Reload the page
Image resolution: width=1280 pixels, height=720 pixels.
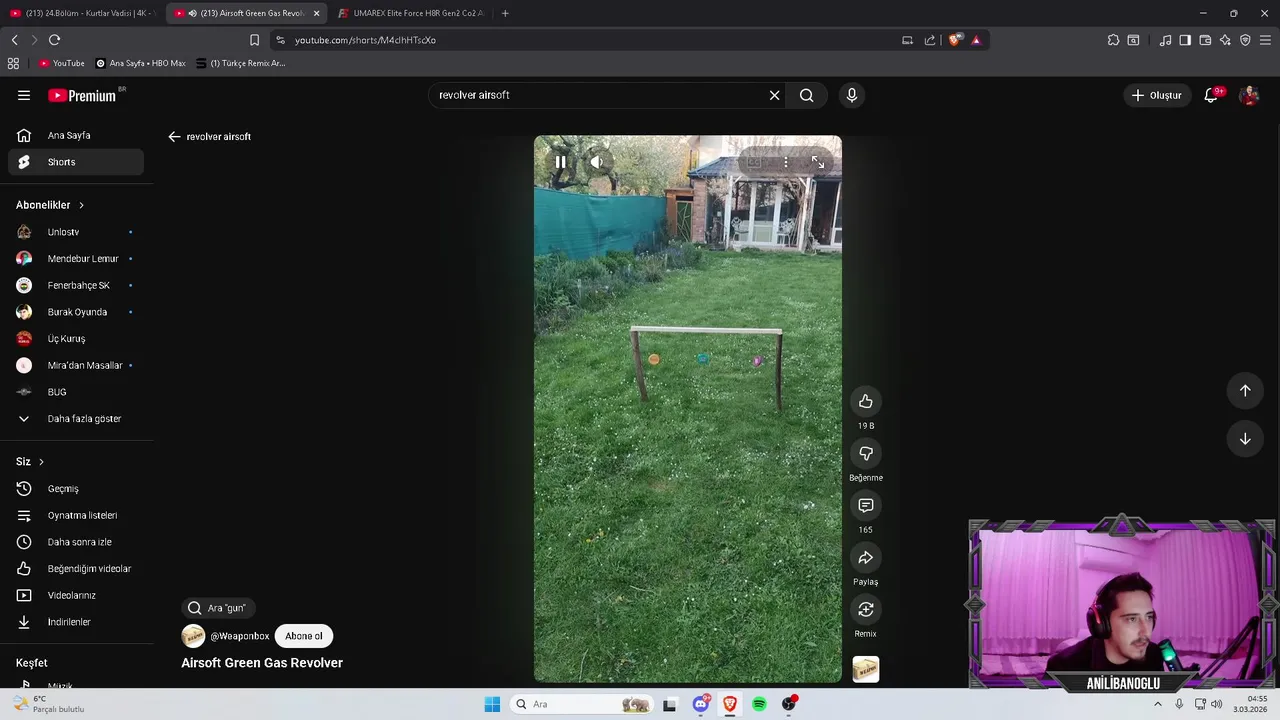pos(54,40)
